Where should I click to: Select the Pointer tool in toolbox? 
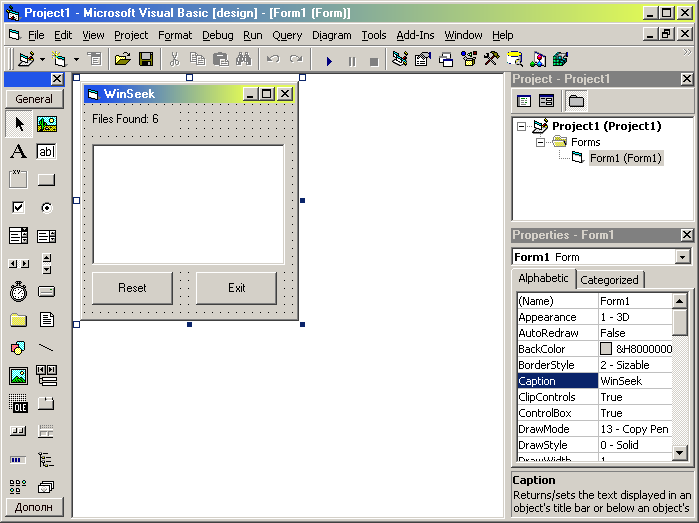click(x=19, y=124)
